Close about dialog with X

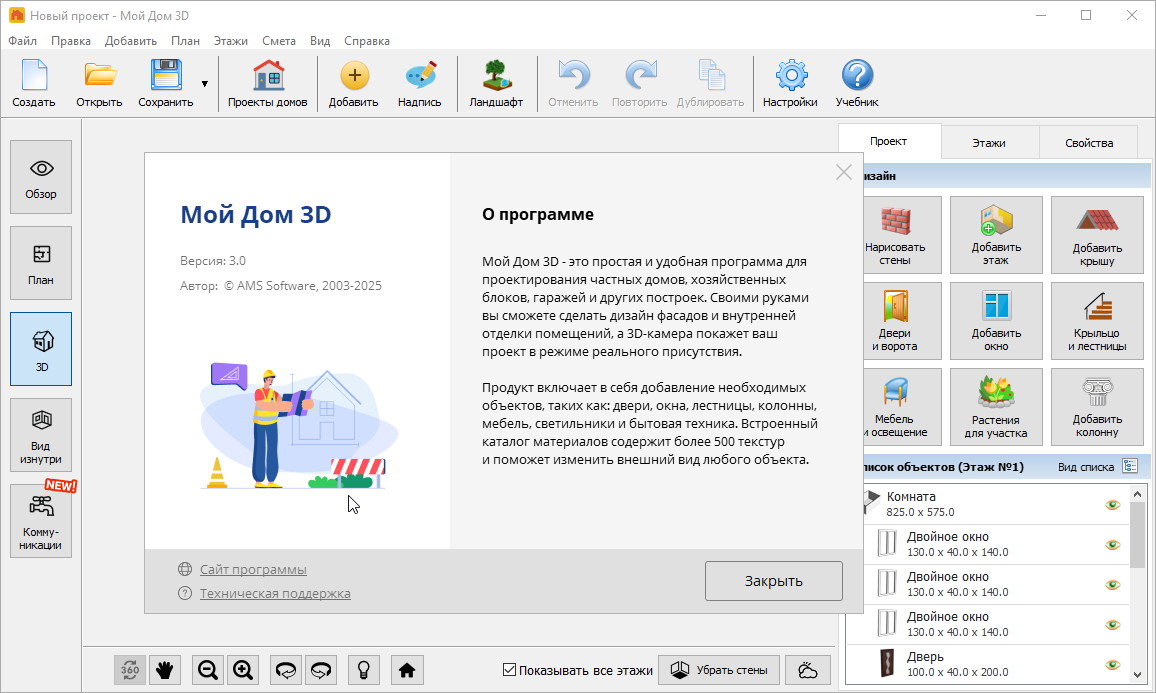point(843,173)
